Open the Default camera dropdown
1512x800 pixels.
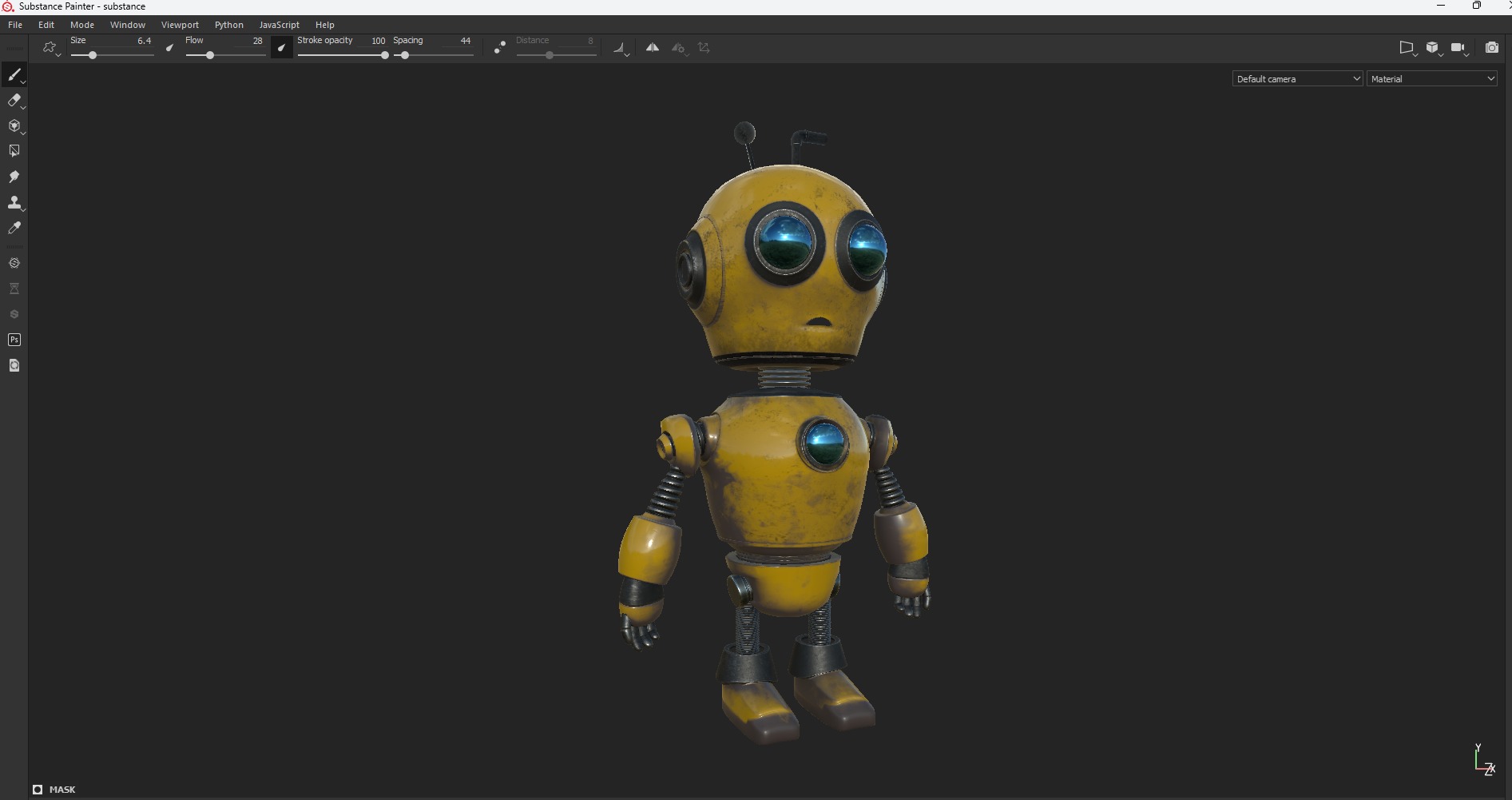(x=1297, y=78)
